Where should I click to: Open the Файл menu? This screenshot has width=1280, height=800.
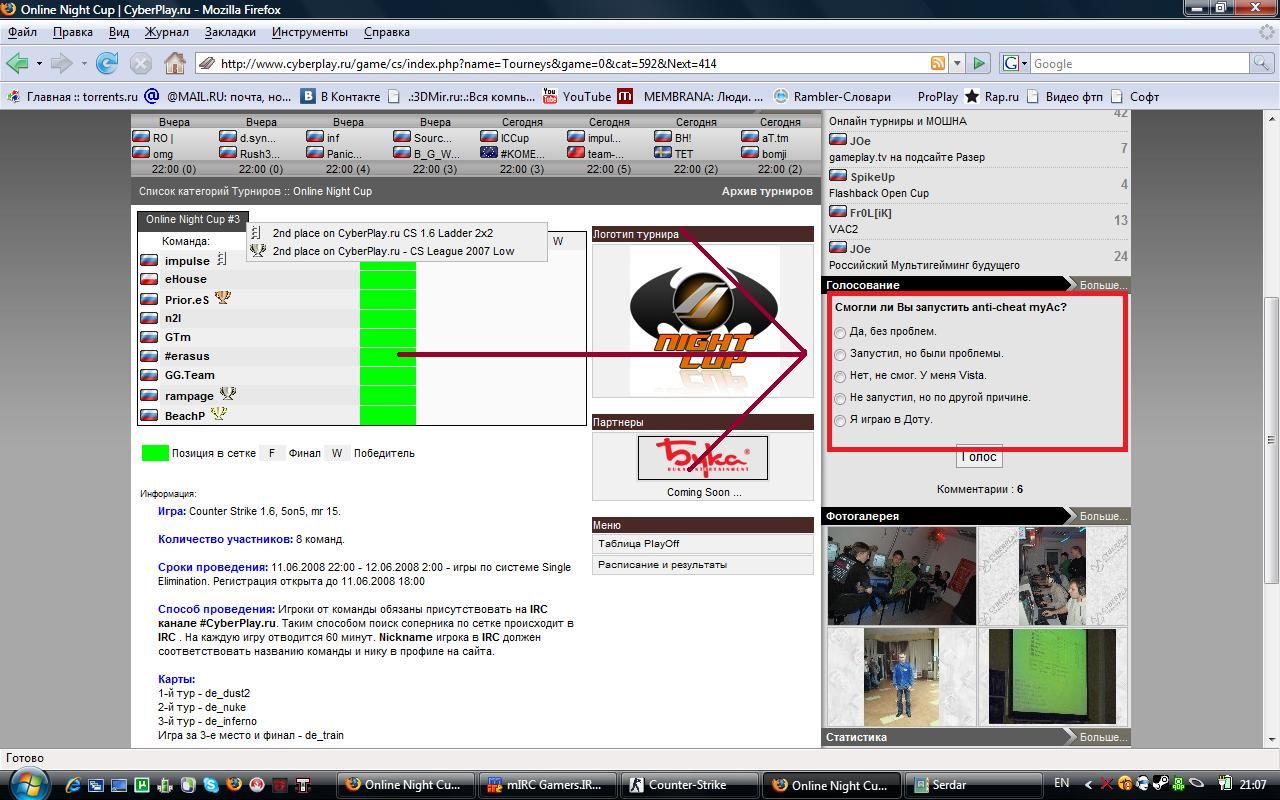[x=22, y=32]
